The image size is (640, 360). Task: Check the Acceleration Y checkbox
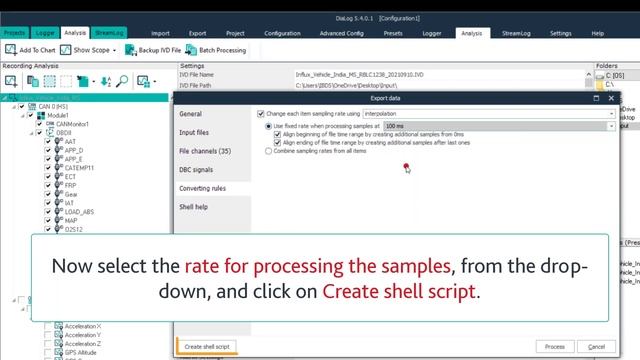point(48,335)
